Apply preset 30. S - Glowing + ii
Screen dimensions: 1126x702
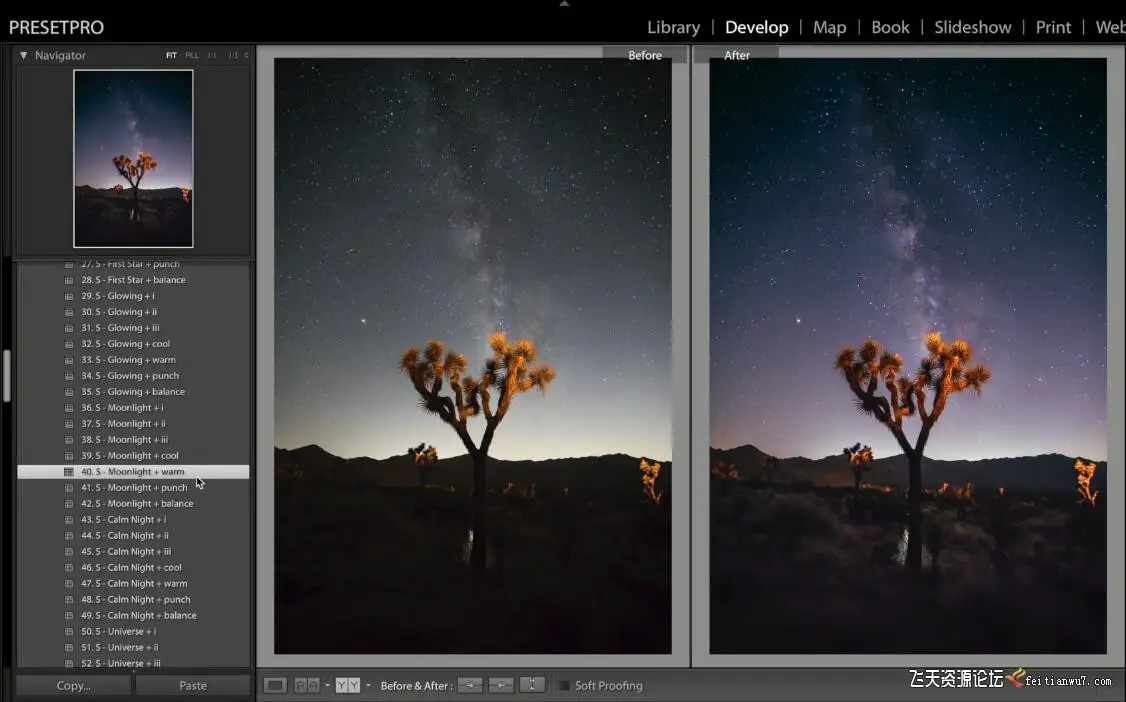click(x=134, y=312)
